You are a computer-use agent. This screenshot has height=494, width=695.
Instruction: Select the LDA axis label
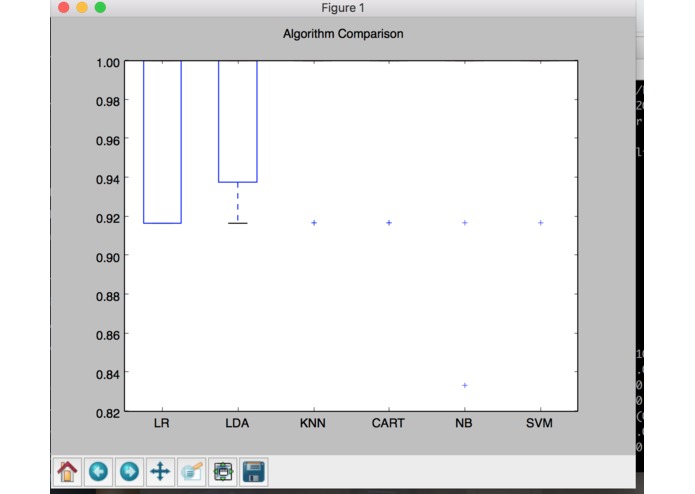pos(237,423)
